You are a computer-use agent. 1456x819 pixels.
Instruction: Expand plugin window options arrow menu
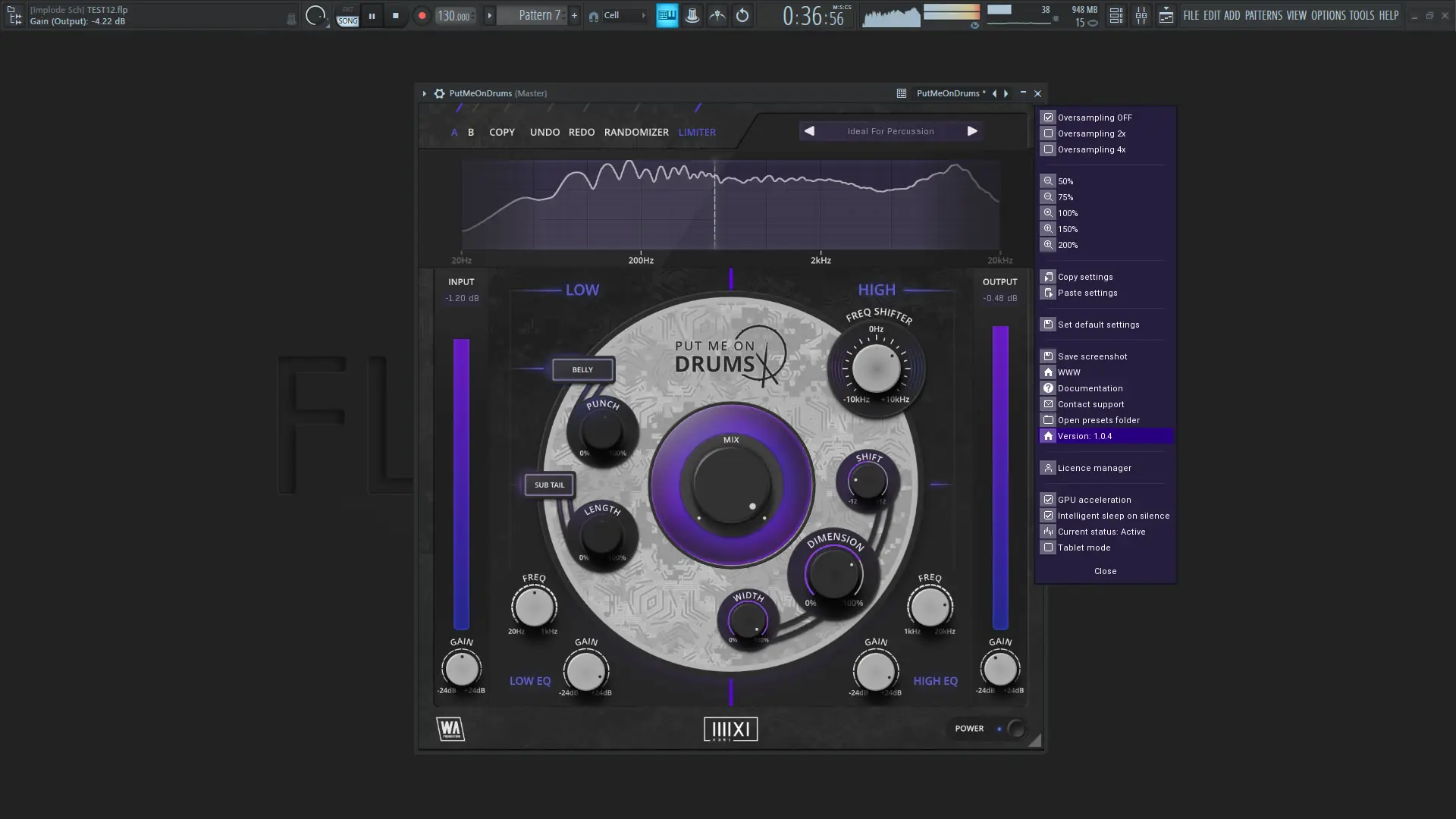tap(424, 93)
